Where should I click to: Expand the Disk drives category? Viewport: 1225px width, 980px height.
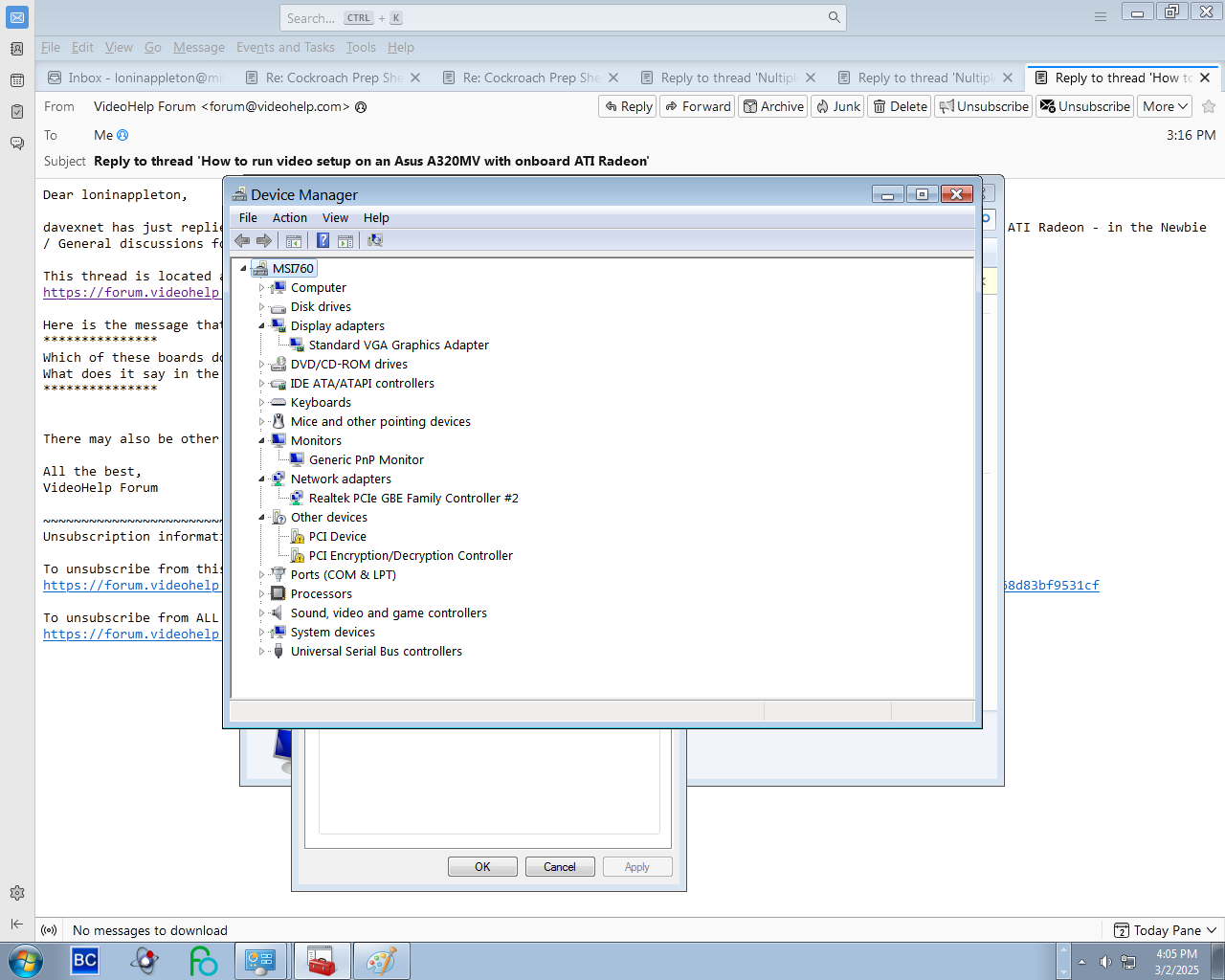pos(261,306)
